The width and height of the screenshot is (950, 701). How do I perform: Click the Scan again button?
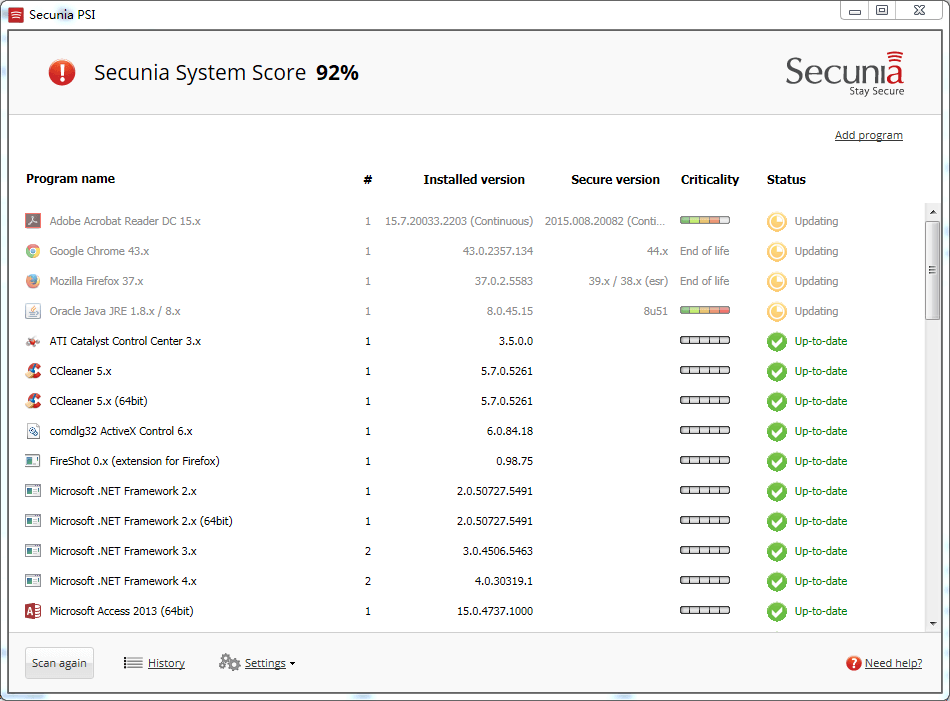point(59,663)
